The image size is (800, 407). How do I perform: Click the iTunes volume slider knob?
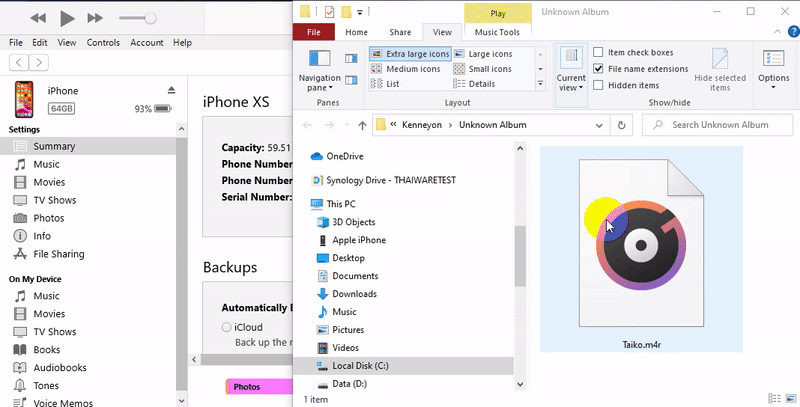click(x=150, y=18)
